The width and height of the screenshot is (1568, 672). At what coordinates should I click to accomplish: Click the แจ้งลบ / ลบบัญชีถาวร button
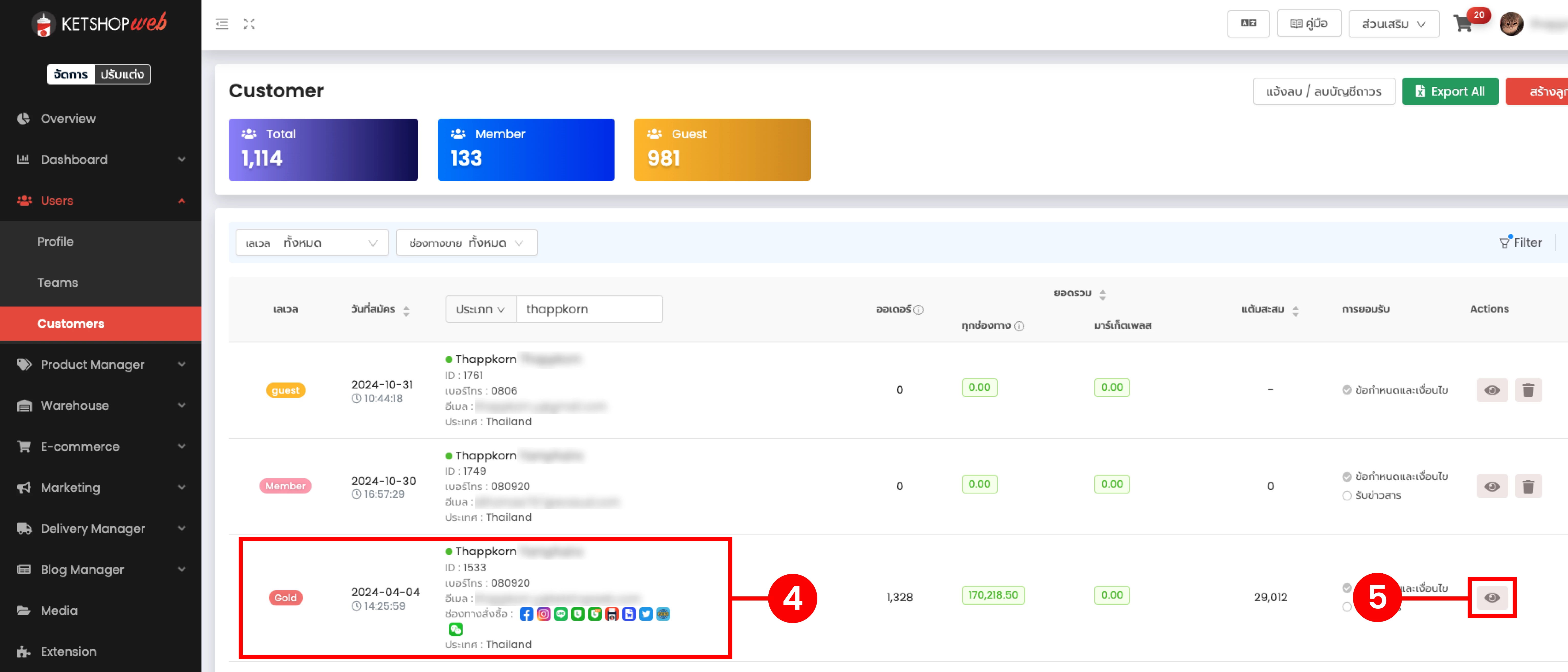coord(1324,91)
